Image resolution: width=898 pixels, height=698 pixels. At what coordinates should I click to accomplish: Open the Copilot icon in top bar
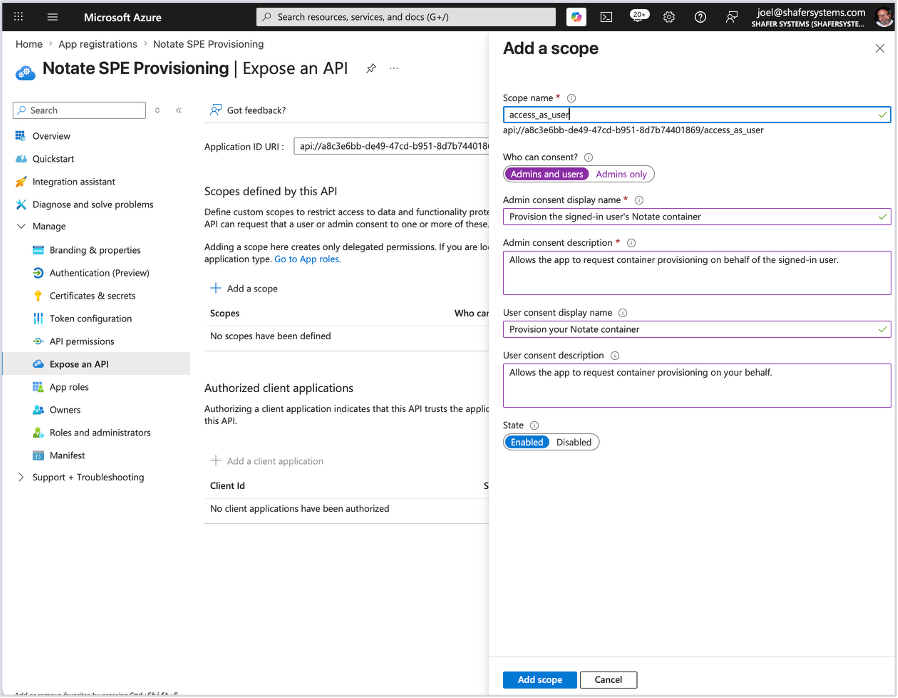[x=576, y=17]
